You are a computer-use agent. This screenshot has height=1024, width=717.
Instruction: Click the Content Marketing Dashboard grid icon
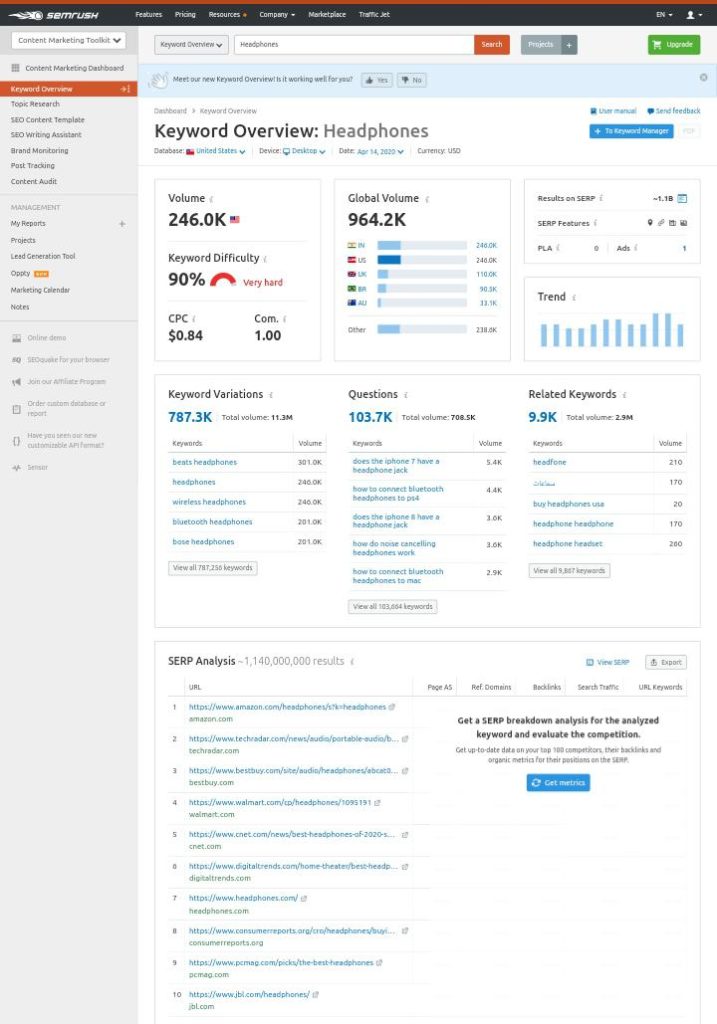[x=16, y=68]
